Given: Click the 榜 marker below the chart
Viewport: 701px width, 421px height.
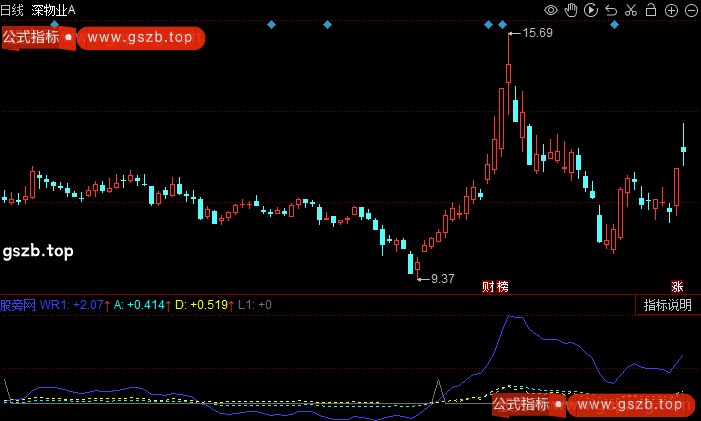Looking at the screenshot, I should pyautogui.click(x=502, y=287).
